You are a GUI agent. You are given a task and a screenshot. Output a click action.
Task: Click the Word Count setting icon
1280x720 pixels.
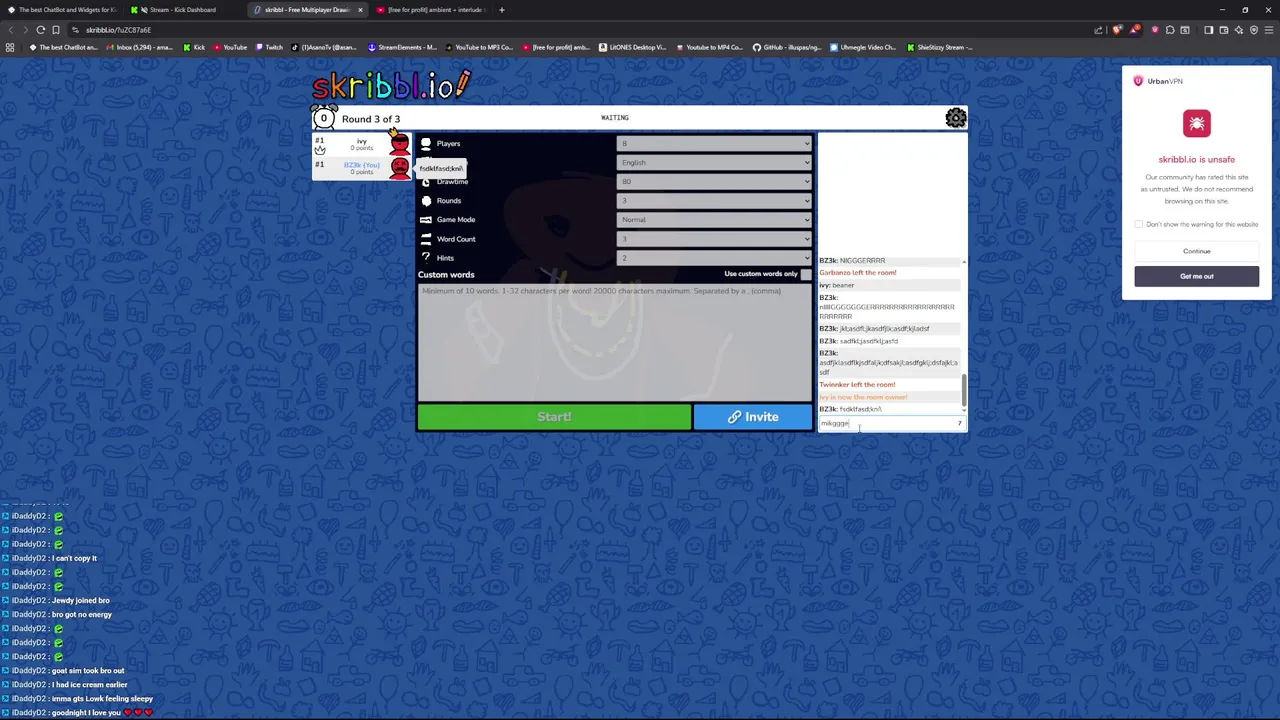coord(426,239)
